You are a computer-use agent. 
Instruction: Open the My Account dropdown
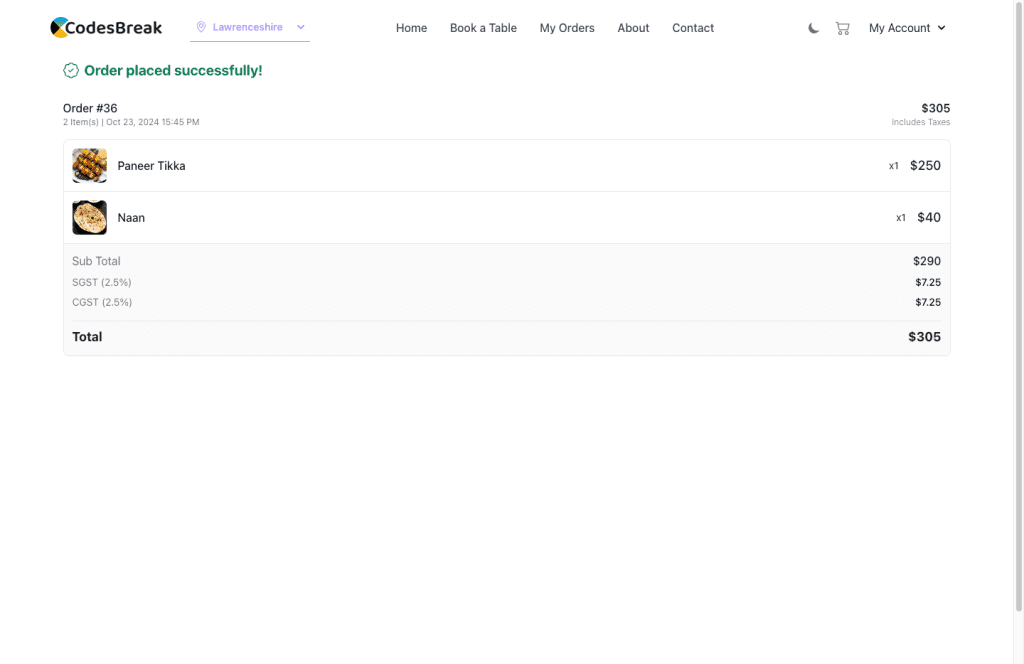point(906,28)
